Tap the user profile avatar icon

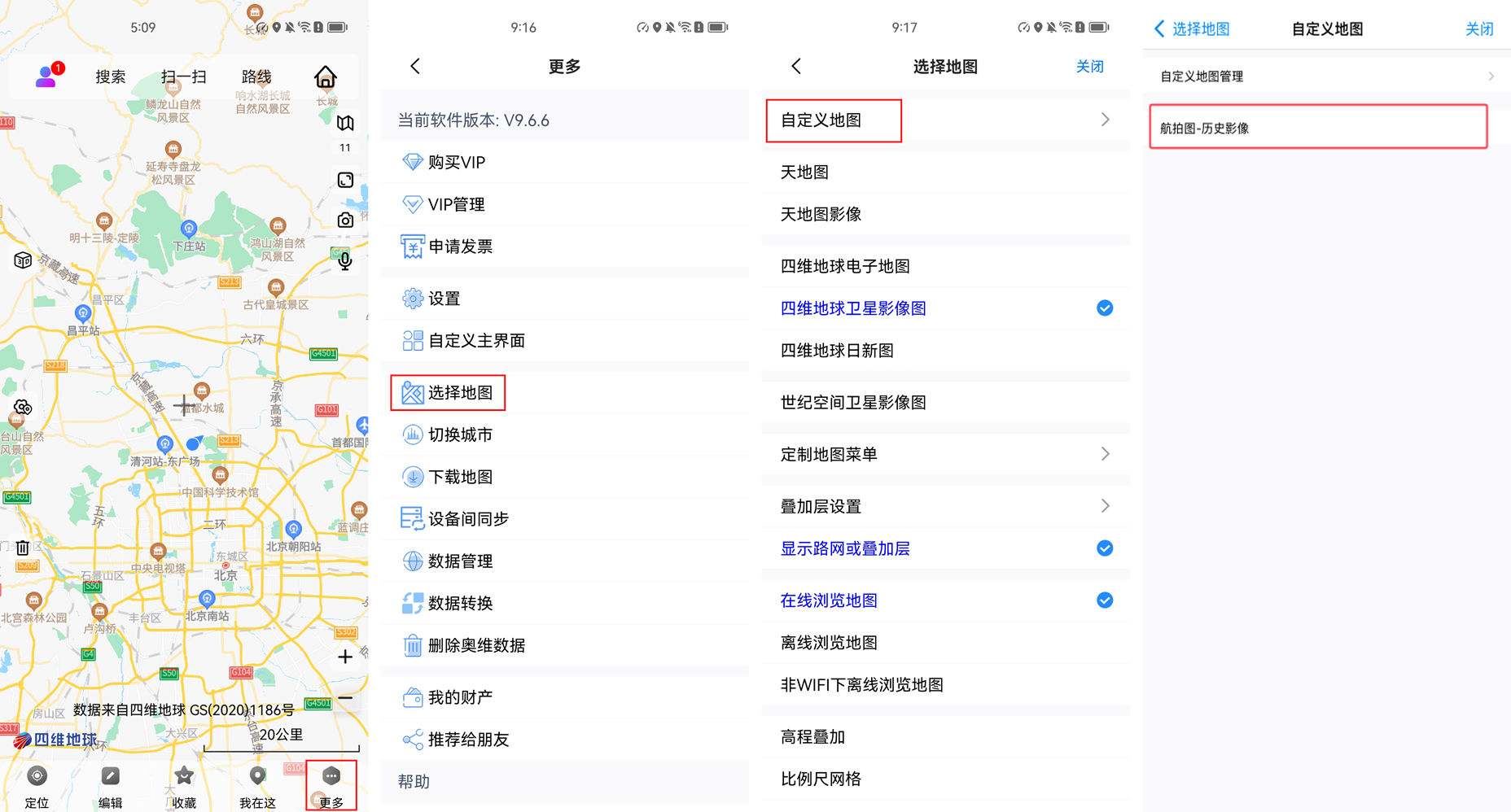(46, 76)
